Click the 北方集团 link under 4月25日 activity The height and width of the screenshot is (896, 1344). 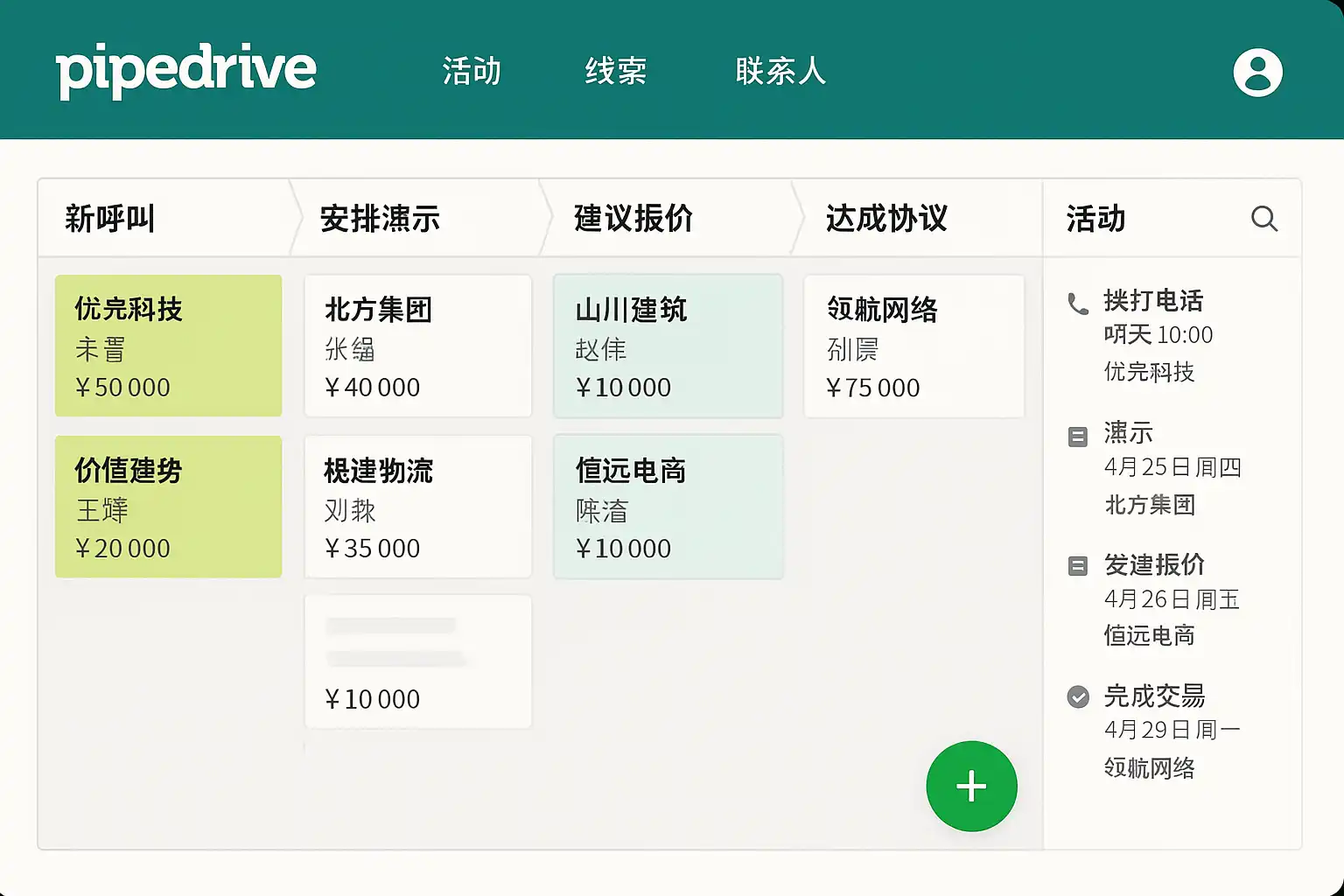pos(1150,505)
